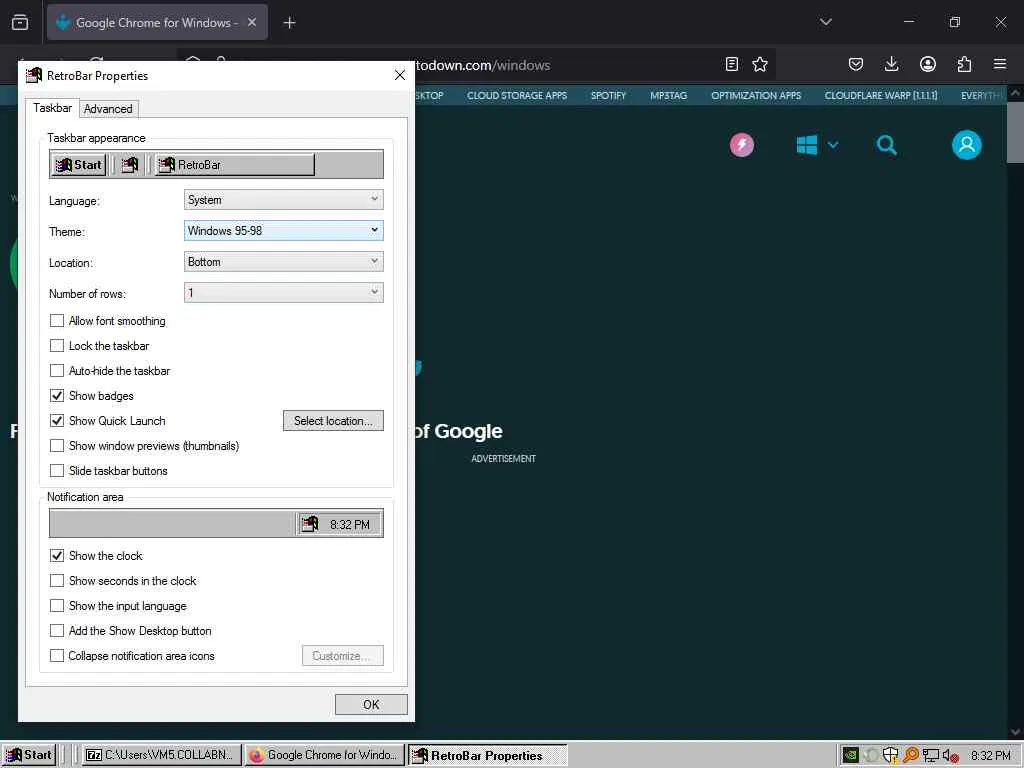Enable Auto-hide the taskbar
The image size is (1024, 768).
[x=57, y=370]
